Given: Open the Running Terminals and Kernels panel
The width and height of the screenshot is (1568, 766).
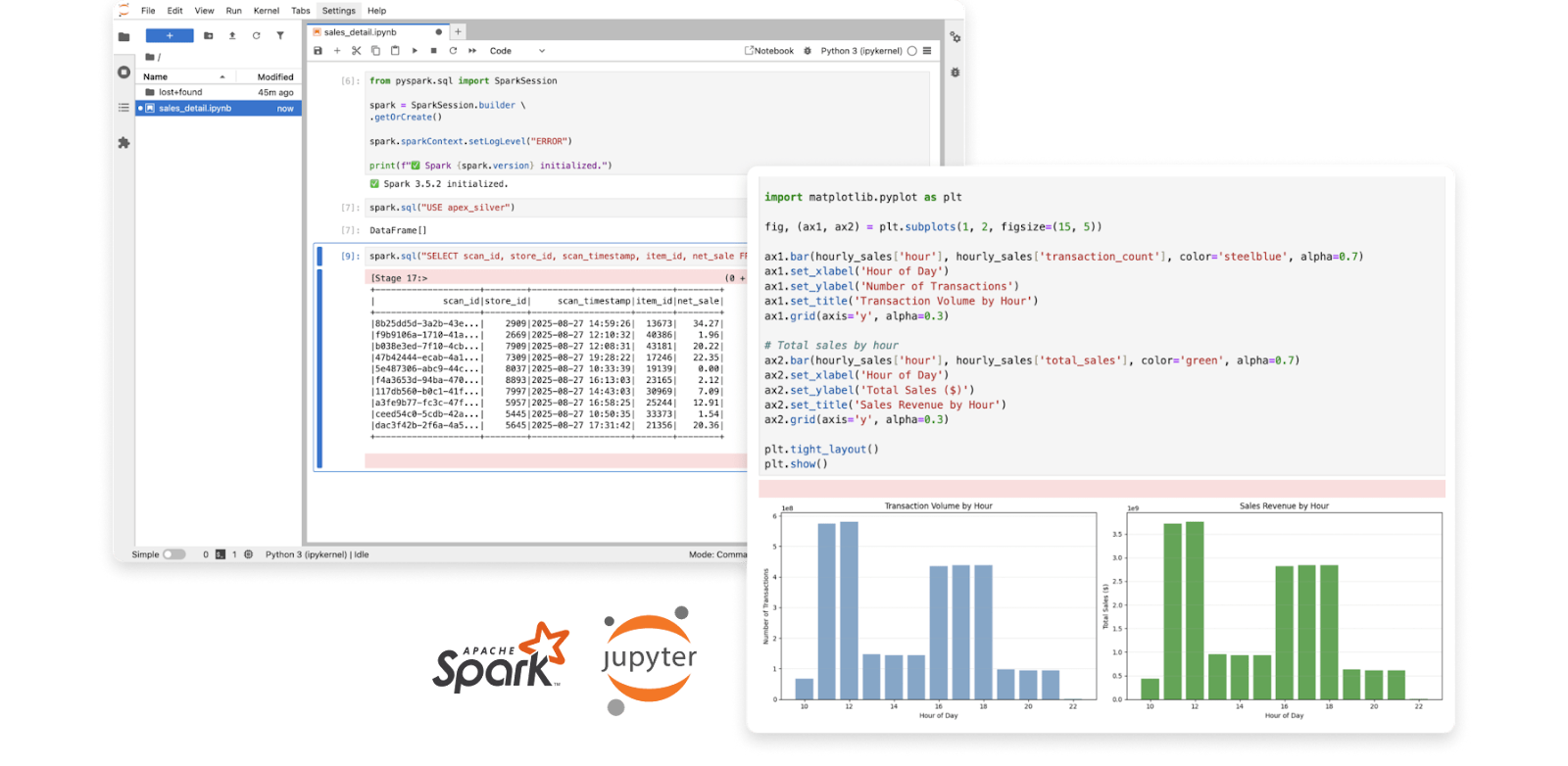Looking at the screenshot, I should tap(123, 72).
